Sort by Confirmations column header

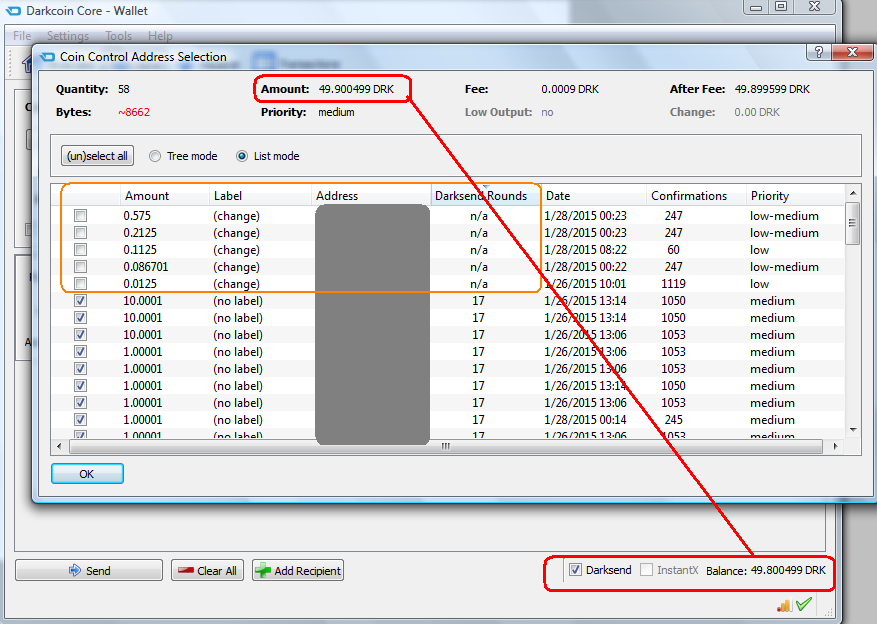point(696,196)
